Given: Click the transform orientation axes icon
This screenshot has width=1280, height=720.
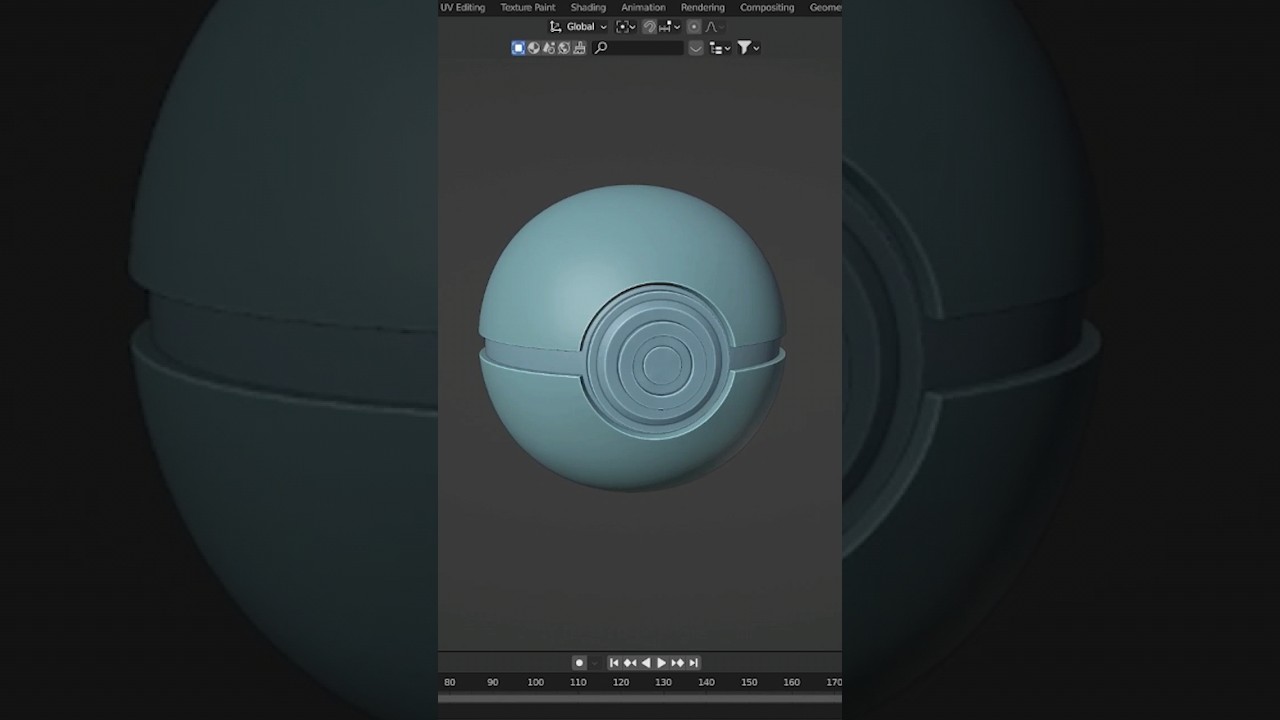Looking at the screenshot, I should coord(556,27).
